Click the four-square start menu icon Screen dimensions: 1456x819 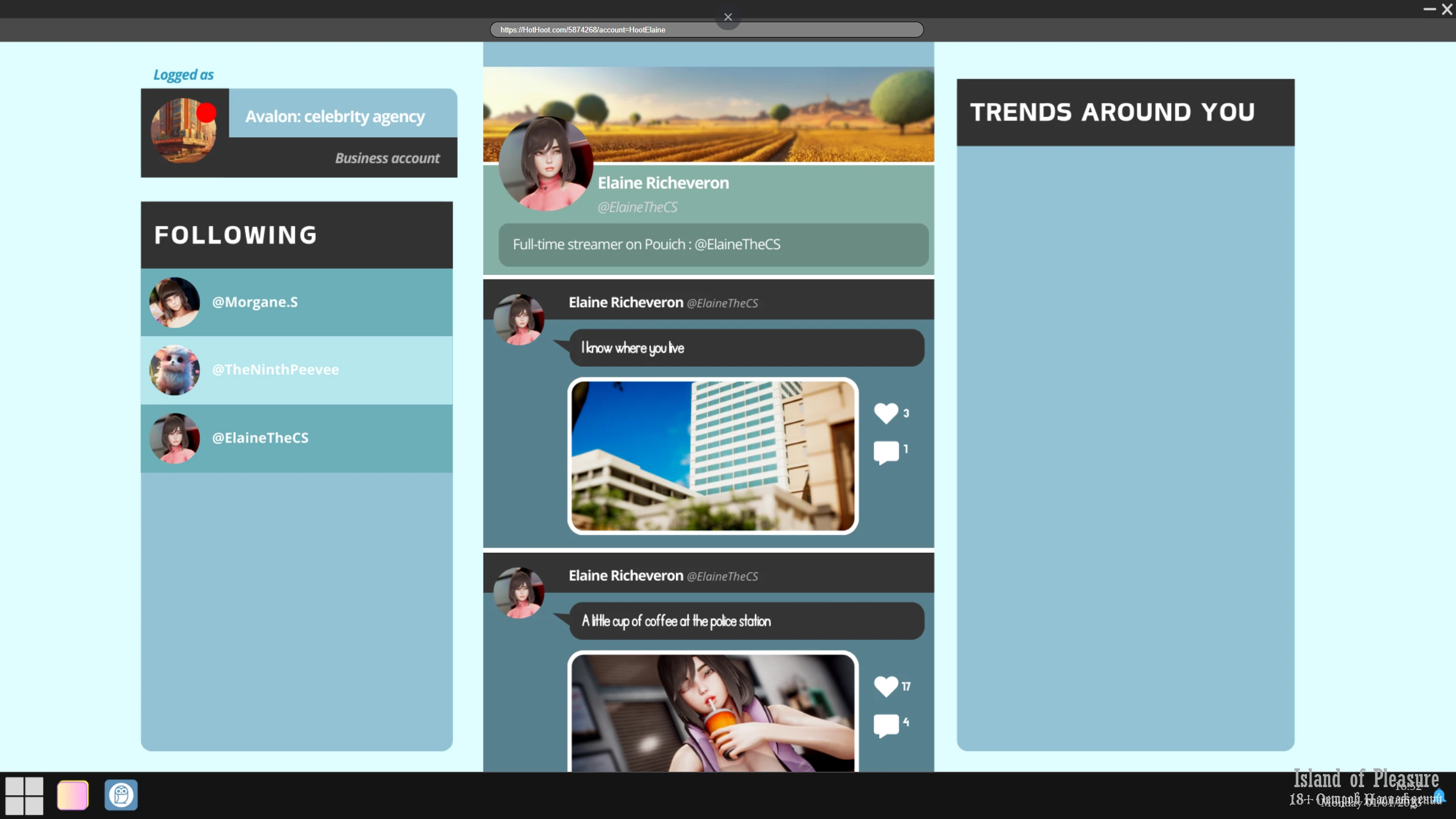coord(24,795)
